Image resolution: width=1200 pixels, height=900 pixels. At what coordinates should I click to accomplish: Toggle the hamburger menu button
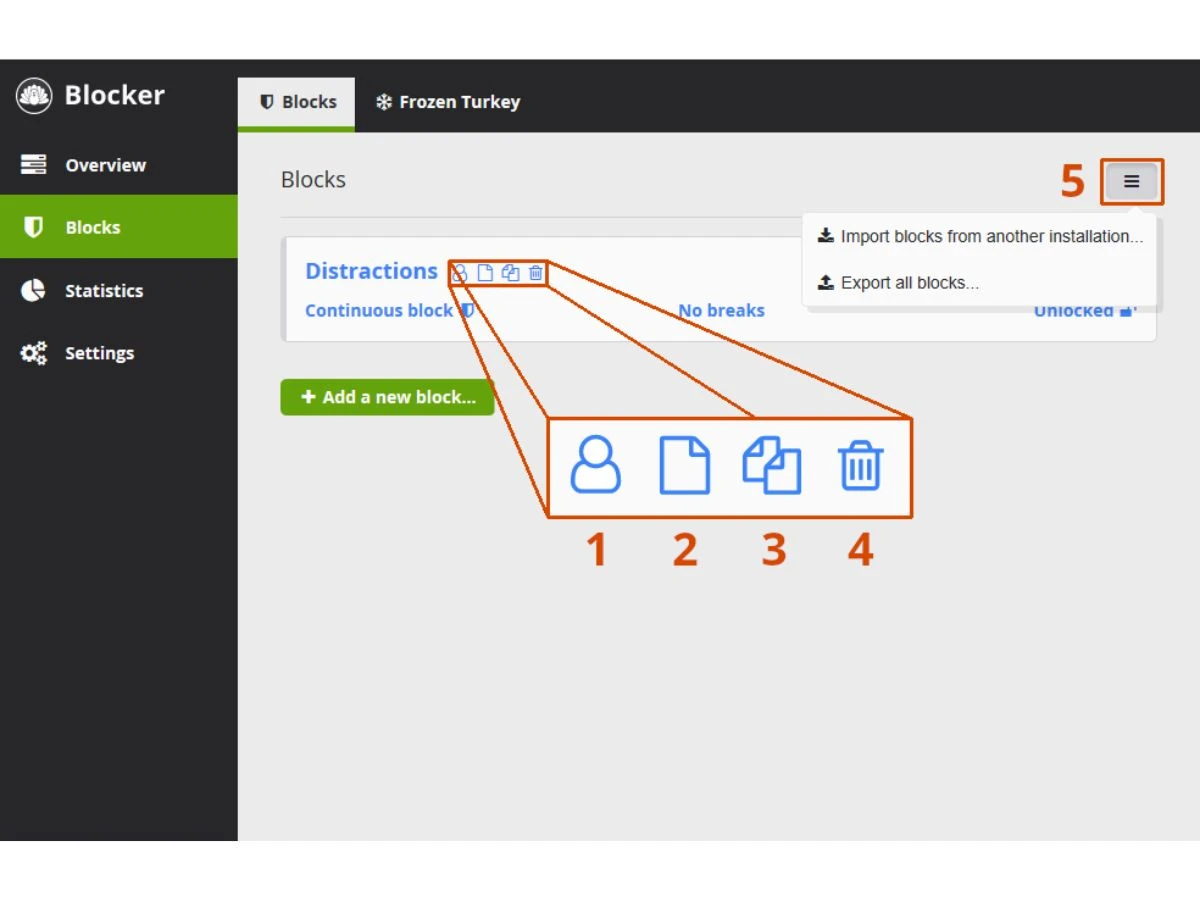pos(1131,181)
